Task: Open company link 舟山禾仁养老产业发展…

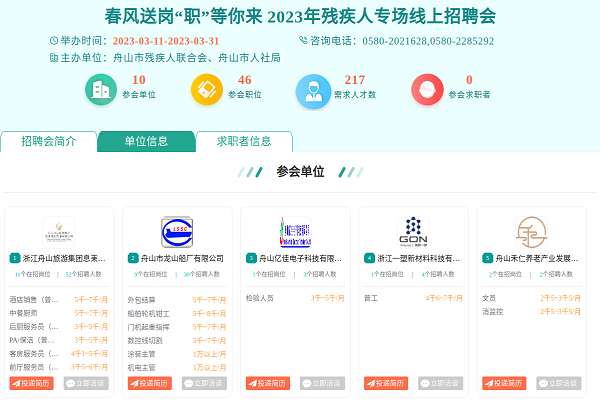Action: pyautogui.click(x=537, y=258)
